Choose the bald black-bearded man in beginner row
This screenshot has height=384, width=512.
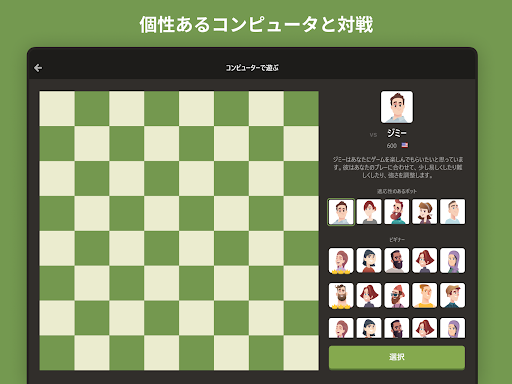(397, 260)
